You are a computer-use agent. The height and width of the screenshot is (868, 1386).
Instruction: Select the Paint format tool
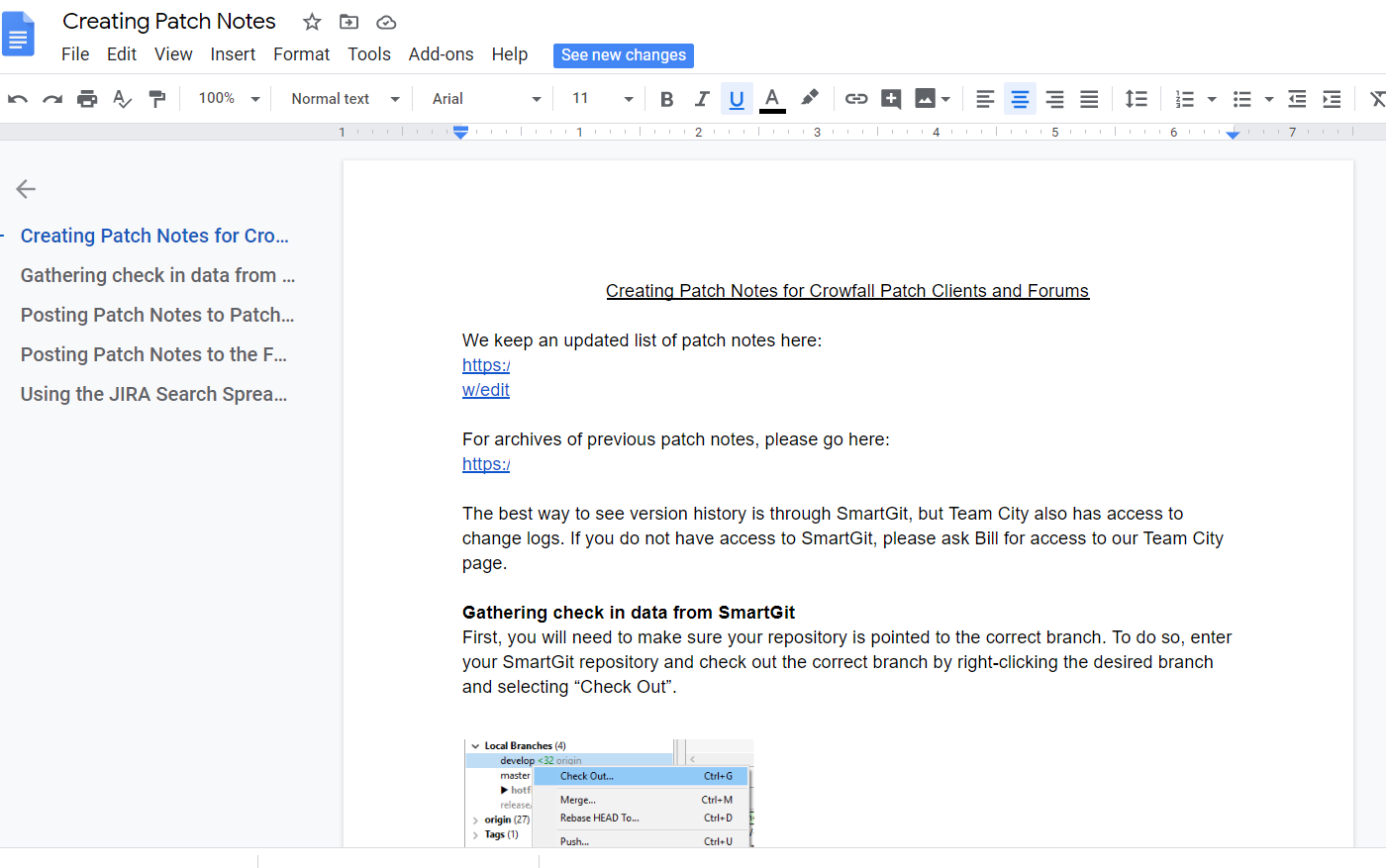point(157,98)
